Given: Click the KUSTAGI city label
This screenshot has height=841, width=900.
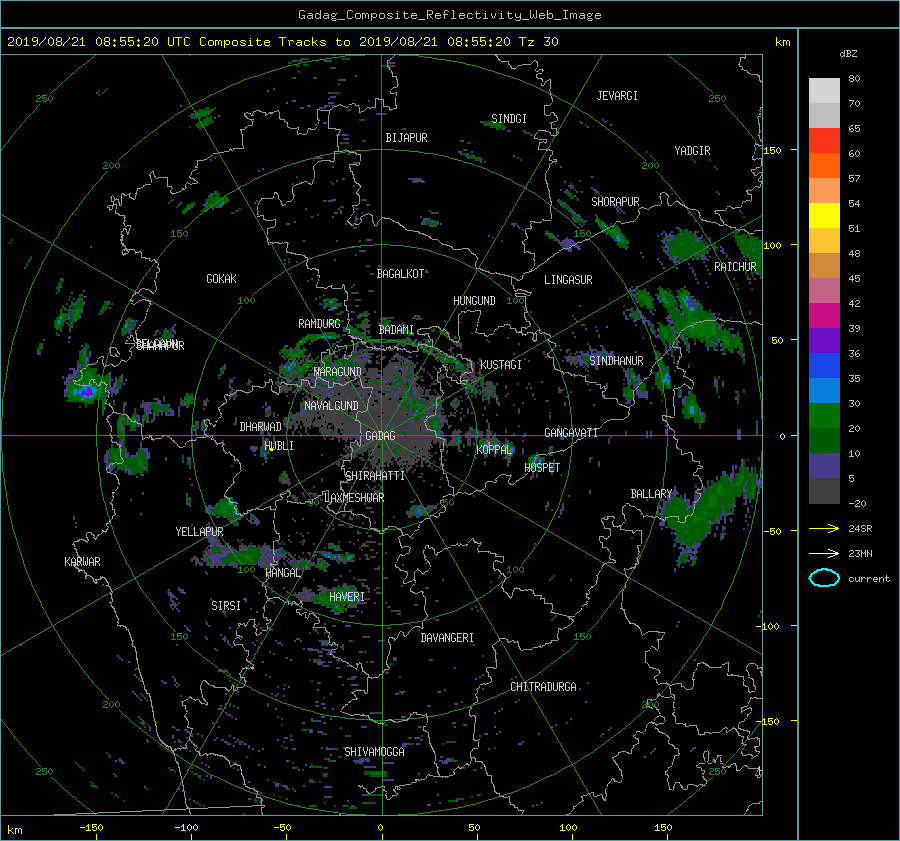Looking at the screenshot, I should [501, 365].
